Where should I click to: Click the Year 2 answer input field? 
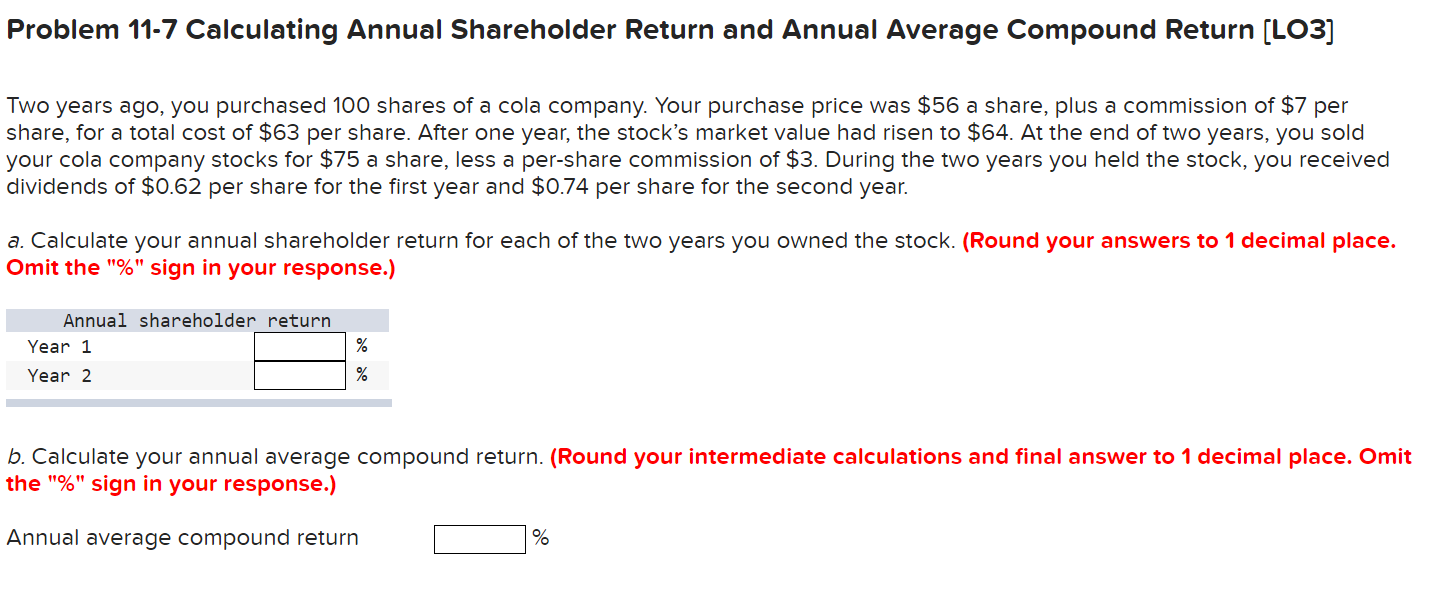tap(299, 375)
